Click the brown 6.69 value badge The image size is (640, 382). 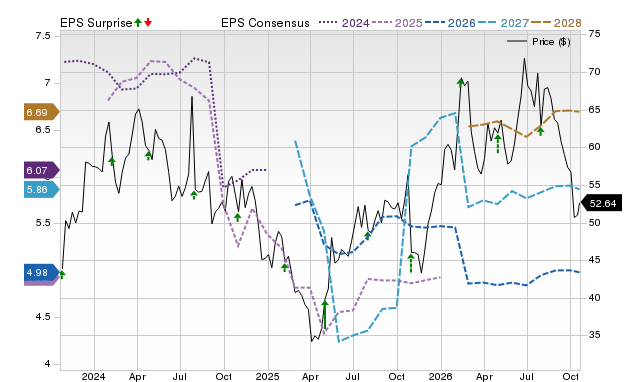(x=42, y=112)
